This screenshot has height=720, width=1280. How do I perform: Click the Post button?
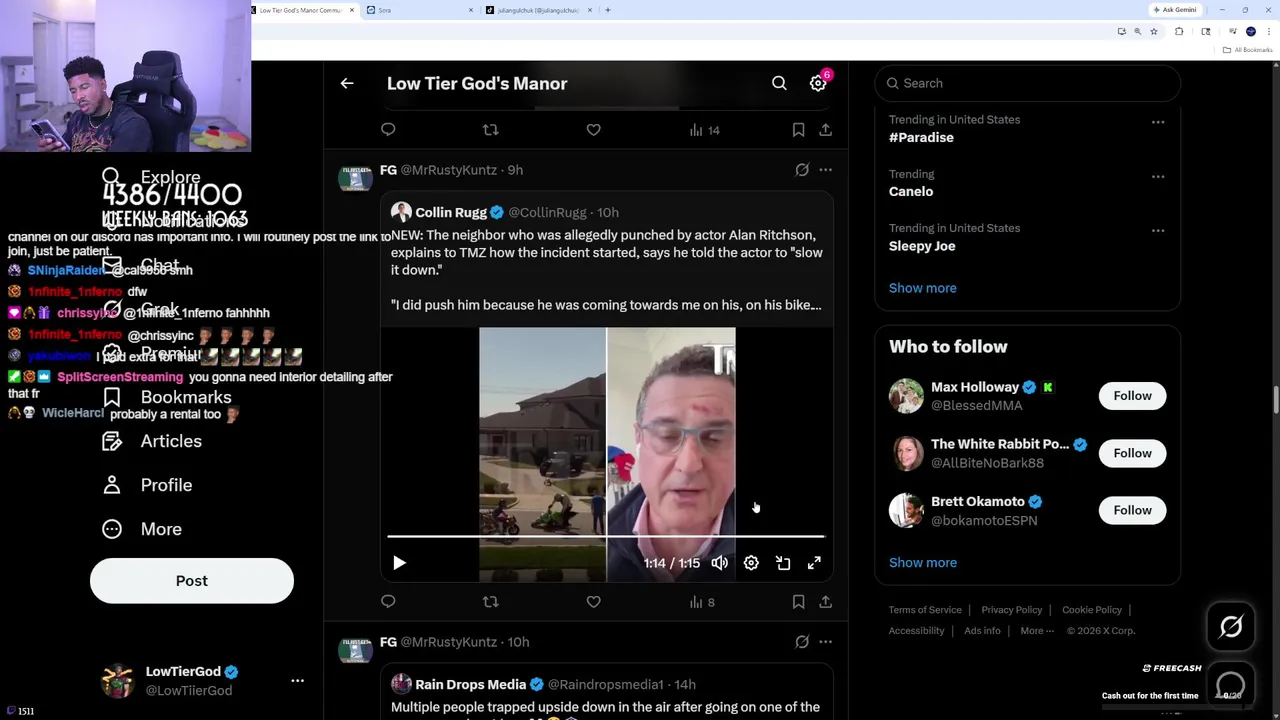tap(192, 581)
